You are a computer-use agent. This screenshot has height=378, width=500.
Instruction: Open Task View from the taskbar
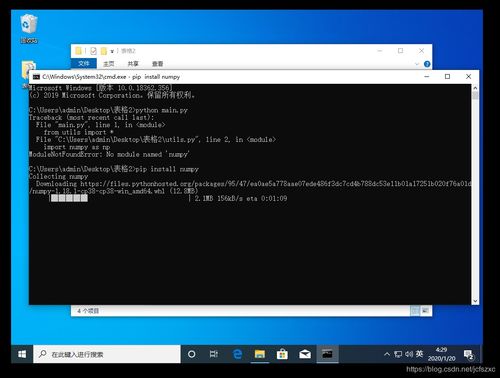pos(214,354)
